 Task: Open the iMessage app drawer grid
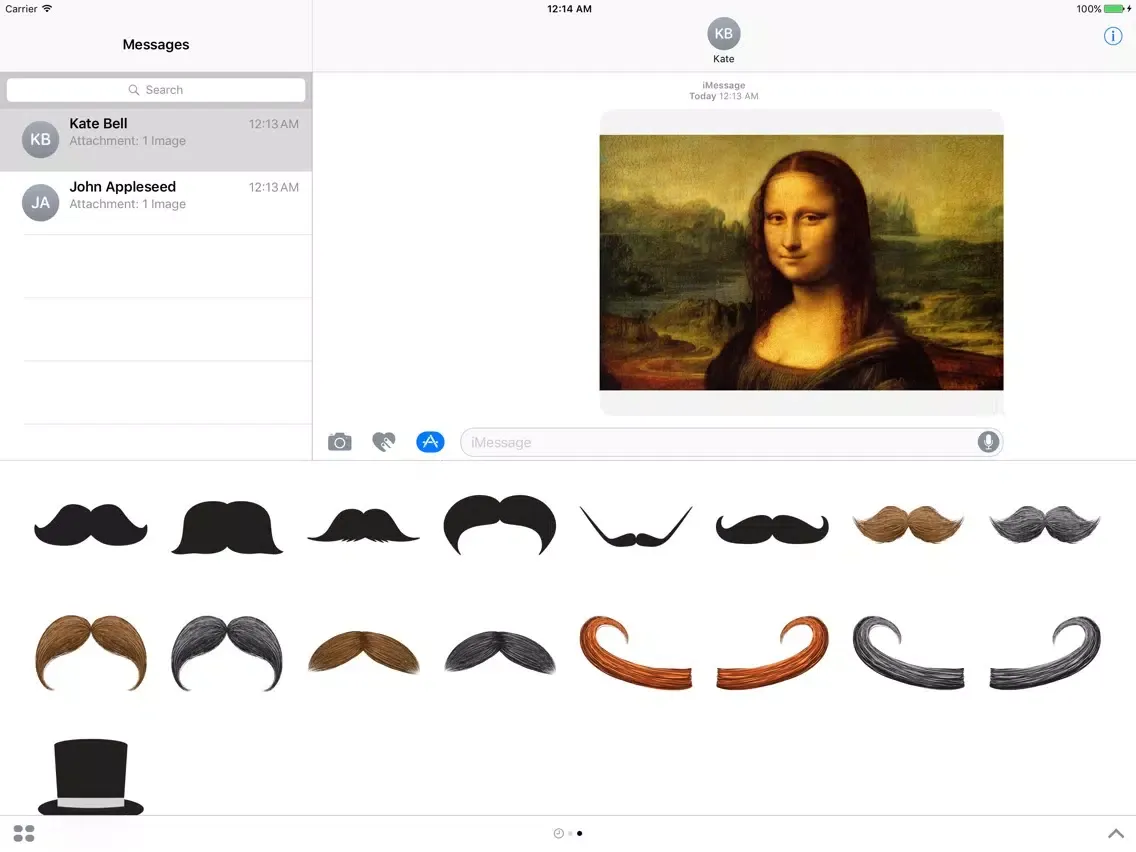pyautogui.click(x=24, y=834)
